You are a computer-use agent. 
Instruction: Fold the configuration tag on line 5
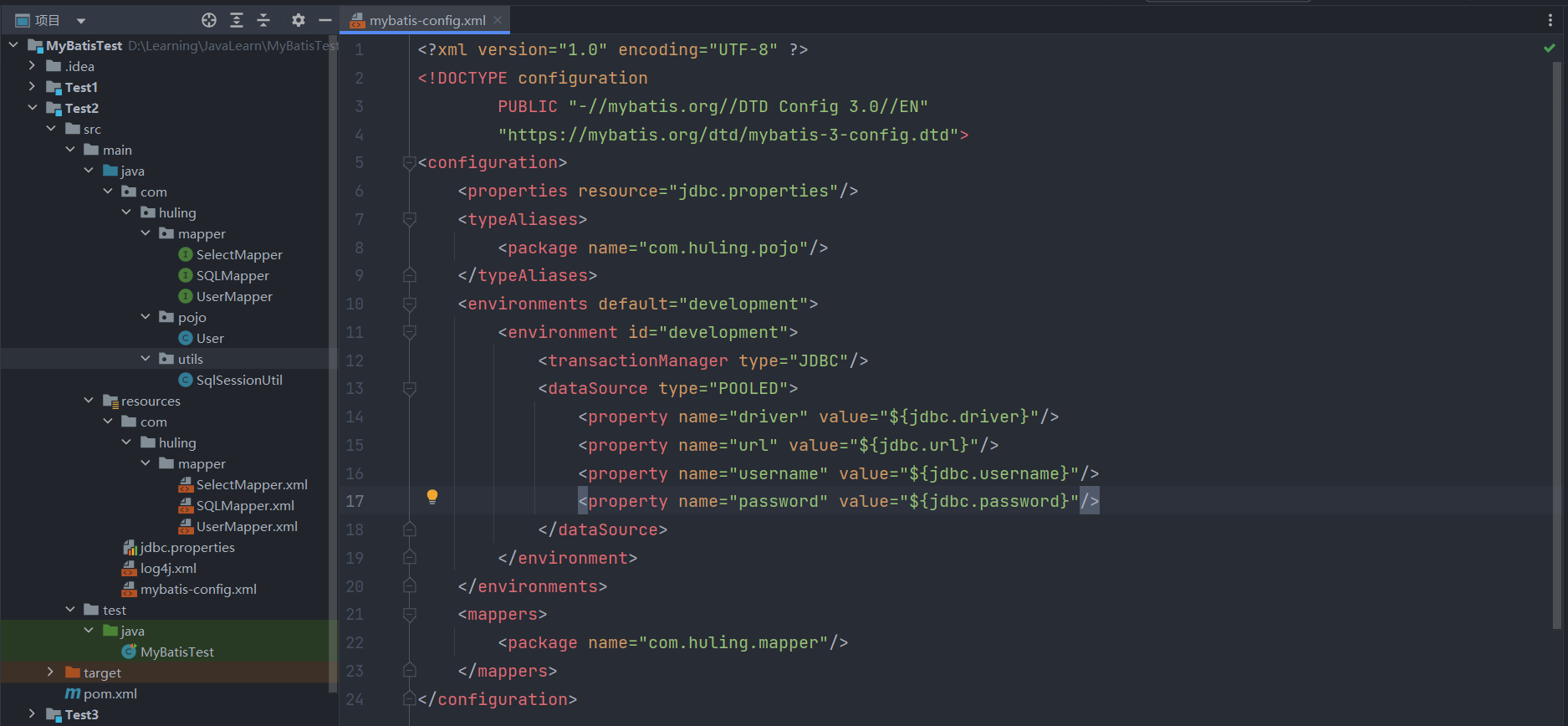tap(410, 162)
